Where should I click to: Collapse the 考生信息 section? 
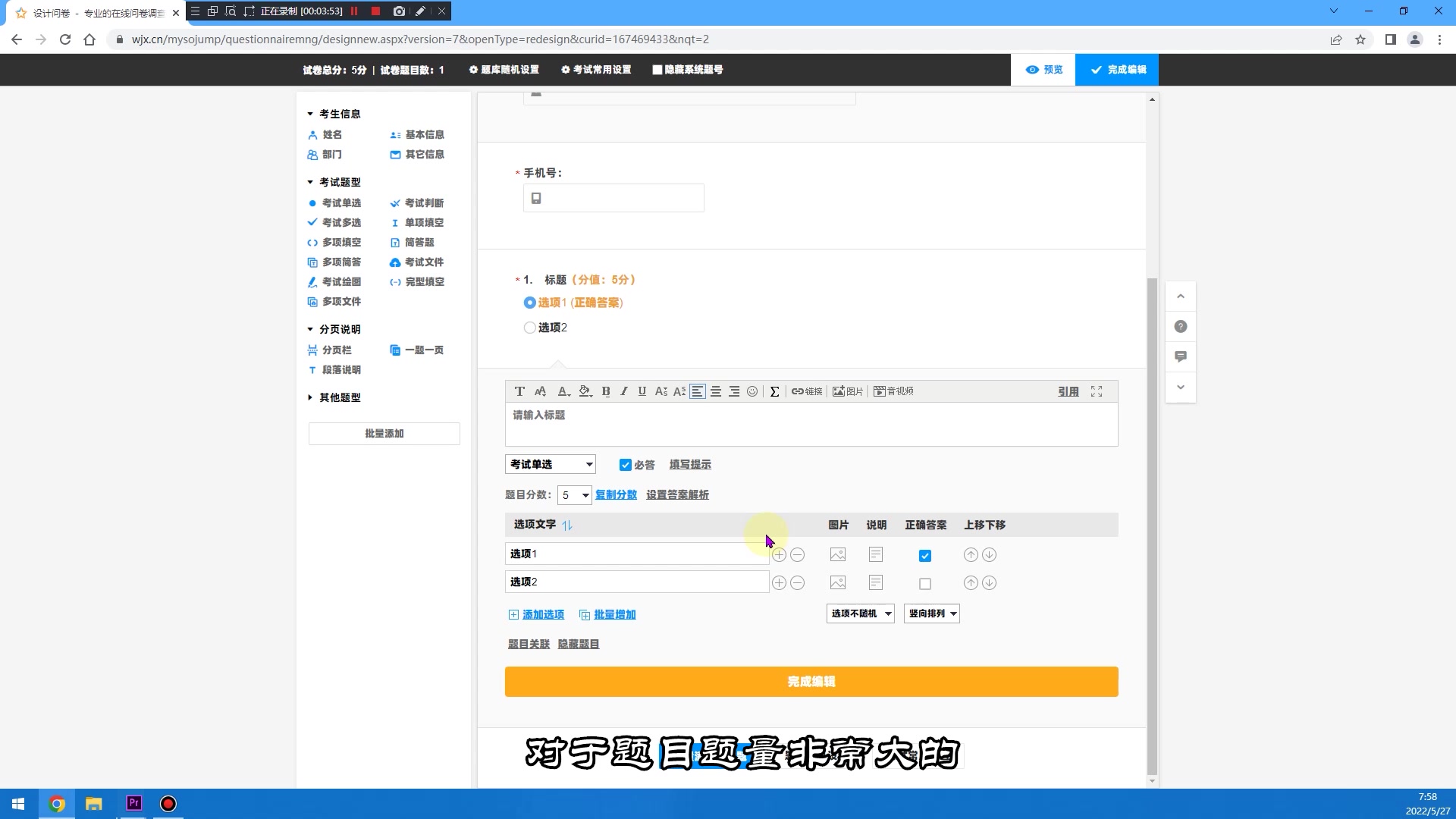pos(310,114)
